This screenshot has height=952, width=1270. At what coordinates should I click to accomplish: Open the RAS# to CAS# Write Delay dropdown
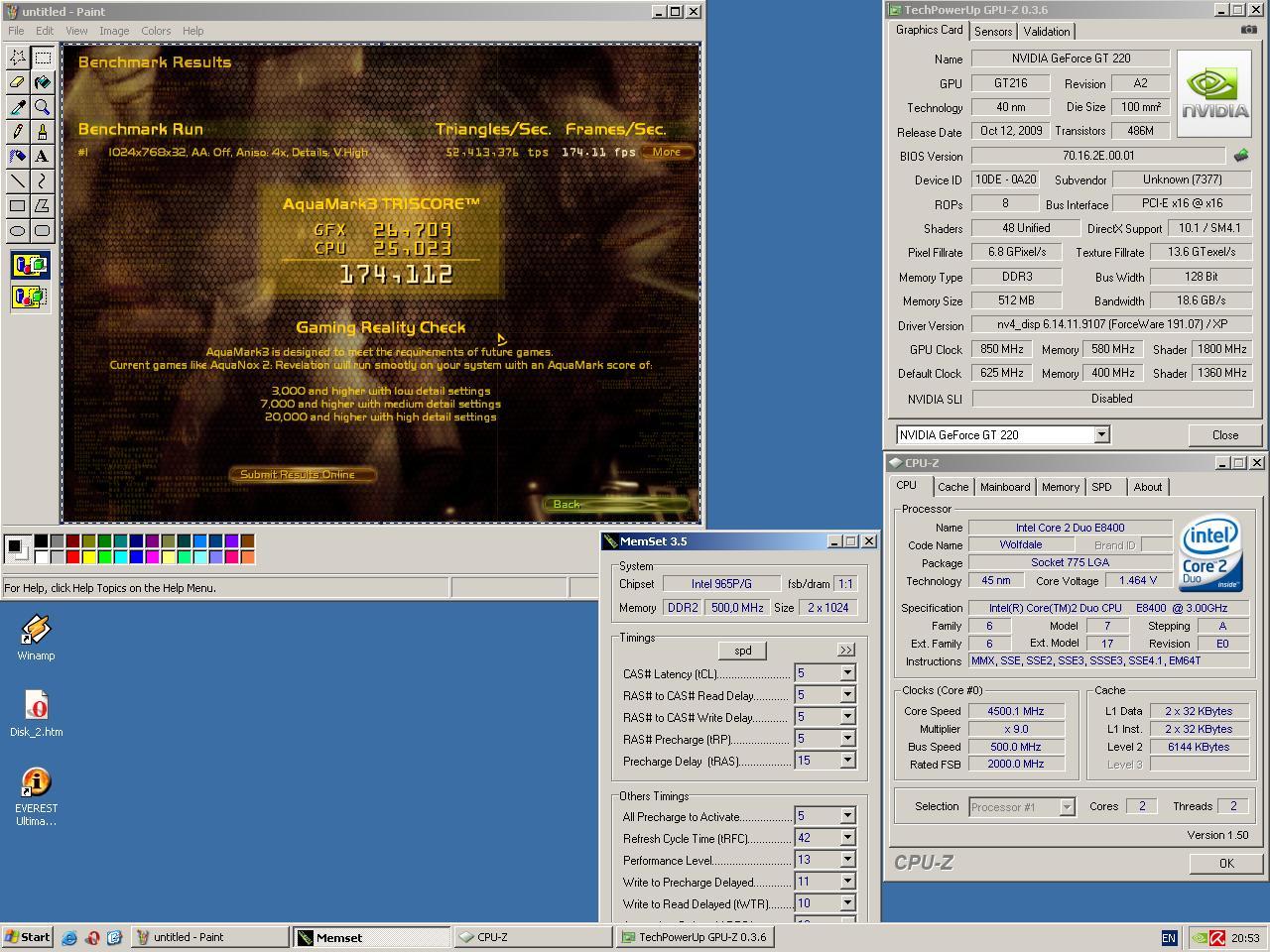tap(847, 717)
